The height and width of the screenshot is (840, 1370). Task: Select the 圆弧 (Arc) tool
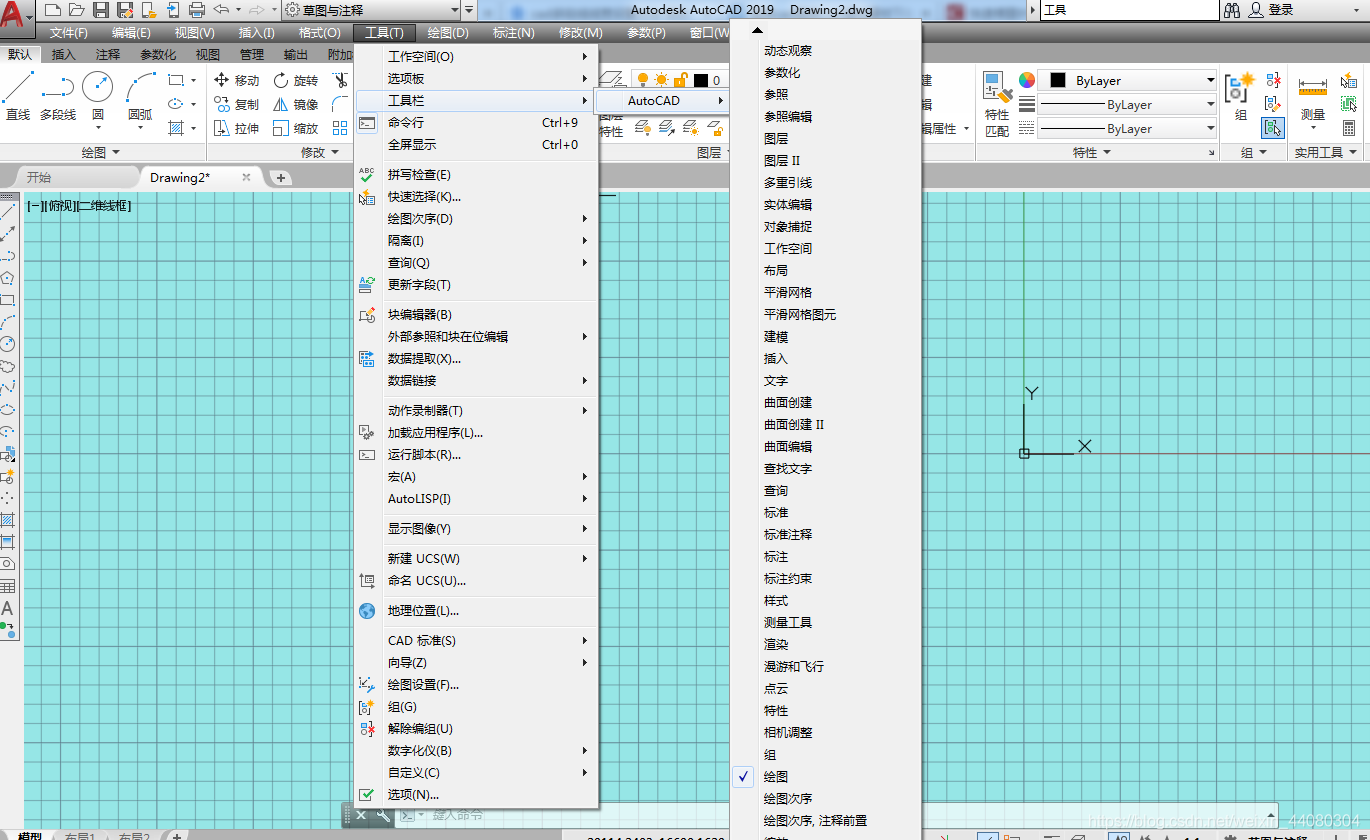tap(141, 97)
